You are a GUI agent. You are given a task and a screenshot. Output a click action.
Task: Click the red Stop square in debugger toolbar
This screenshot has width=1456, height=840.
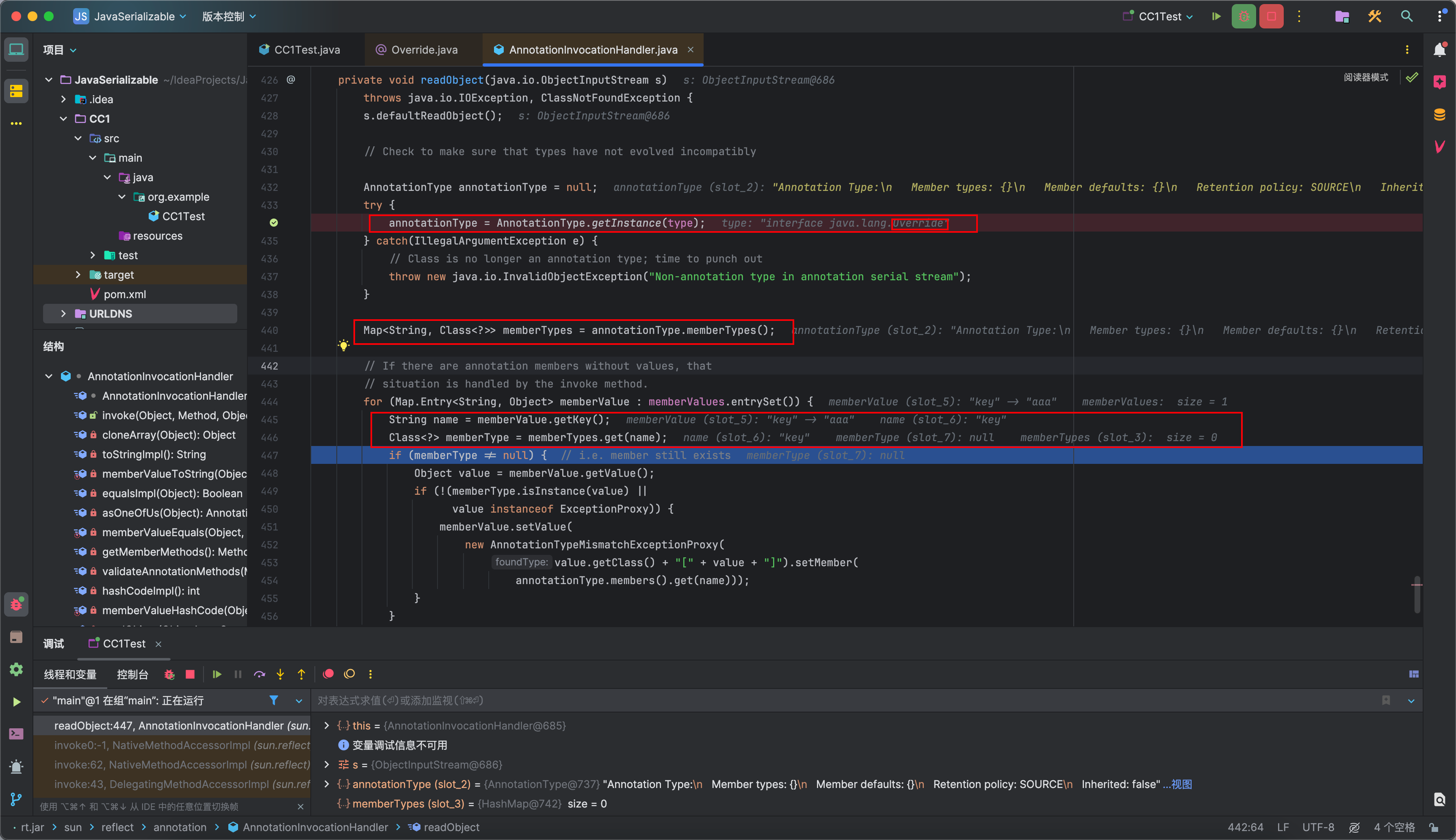tap(190, 674)
